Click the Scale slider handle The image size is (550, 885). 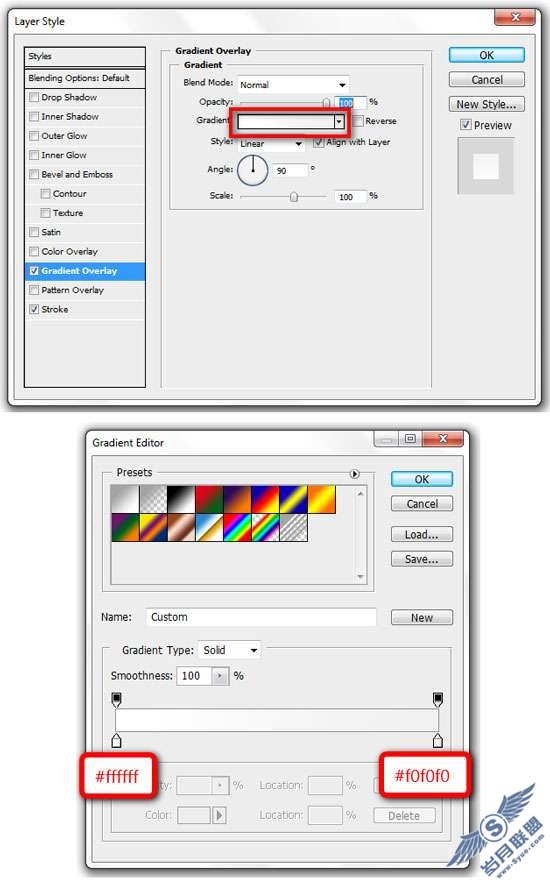(294, 196)
